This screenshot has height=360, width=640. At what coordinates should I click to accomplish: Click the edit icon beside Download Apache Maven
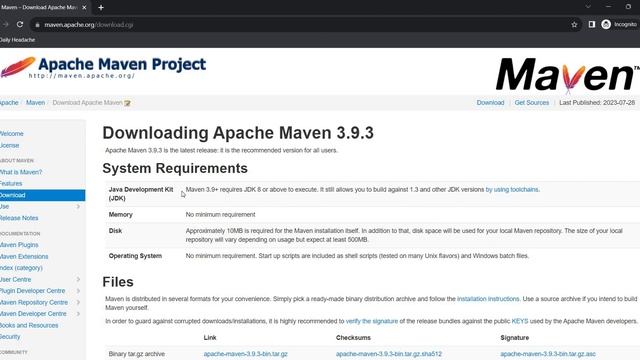(127, 103)
